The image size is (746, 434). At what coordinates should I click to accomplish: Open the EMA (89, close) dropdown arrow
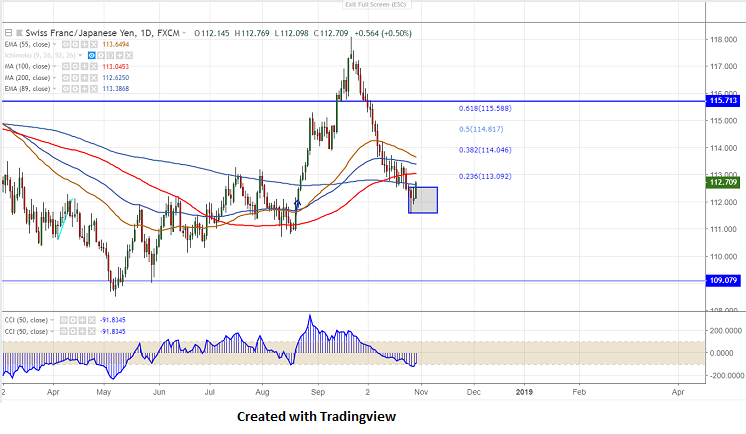55,89
